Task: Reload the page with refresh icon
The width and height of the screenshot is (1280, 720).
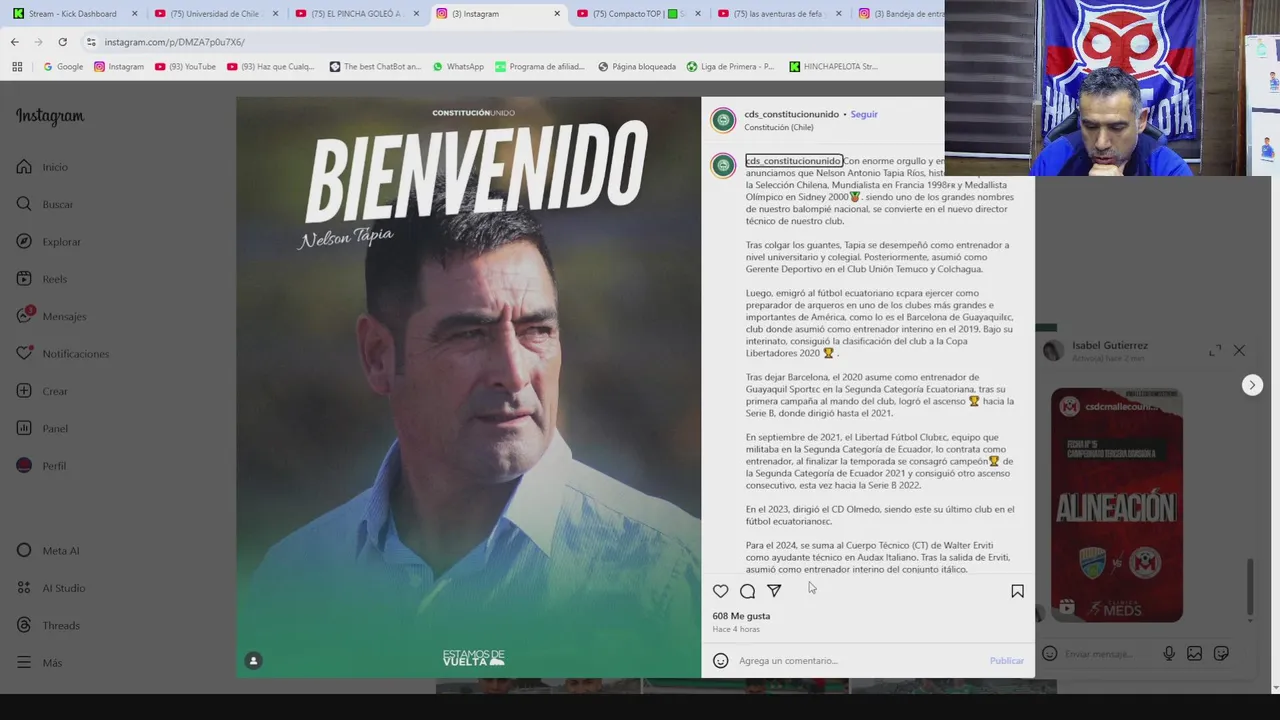Action: [62, 42]
